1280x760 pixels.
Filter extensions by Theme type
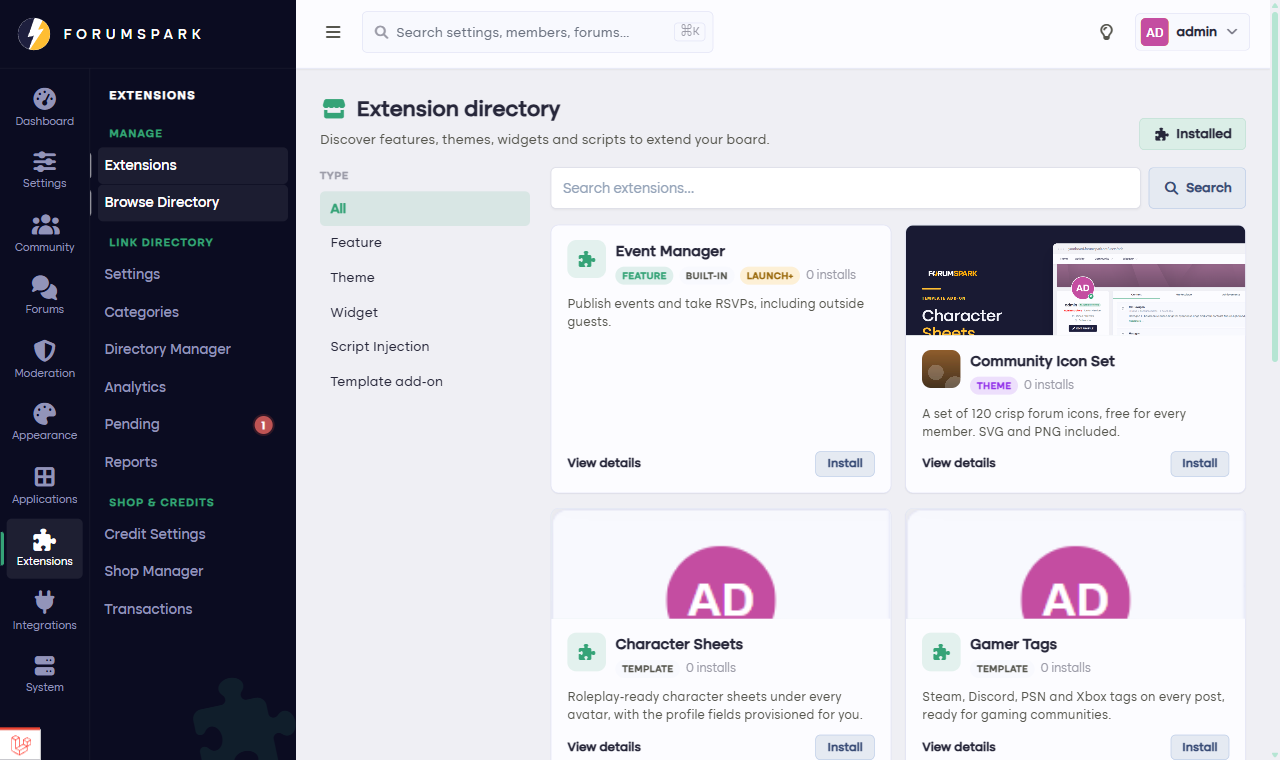coord(425,278)
